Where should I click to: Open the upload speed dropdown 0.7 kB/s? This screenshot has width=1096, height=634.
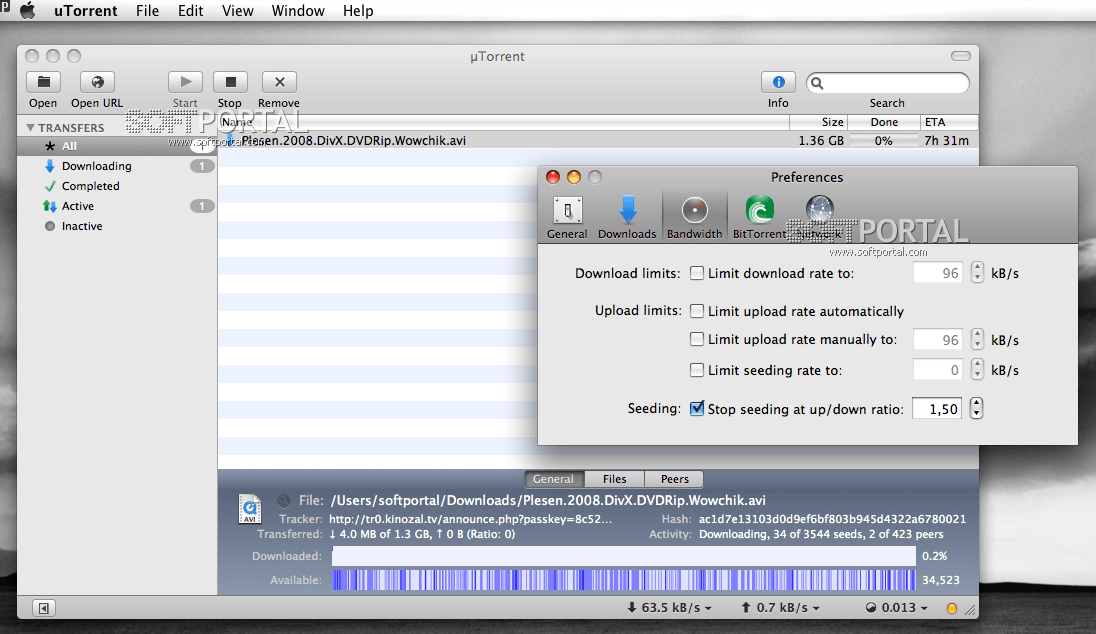780,608
